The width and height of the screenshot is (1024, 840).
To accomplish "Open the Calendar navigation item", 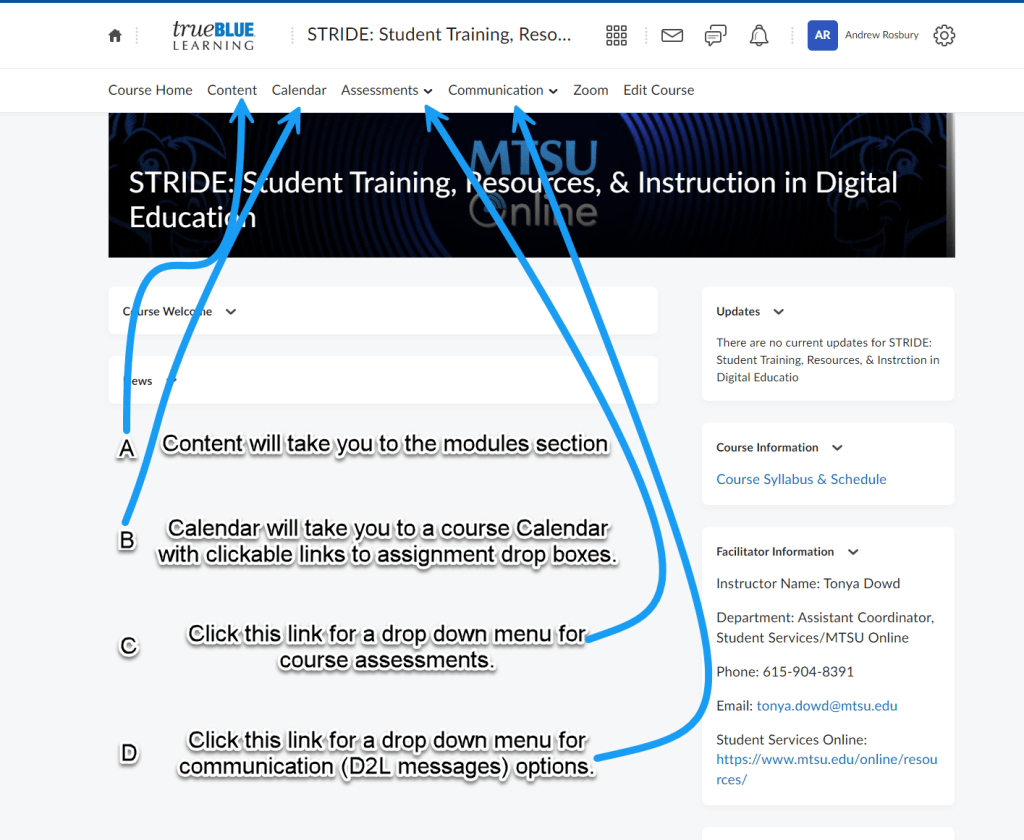I will [x=299, y=90].
